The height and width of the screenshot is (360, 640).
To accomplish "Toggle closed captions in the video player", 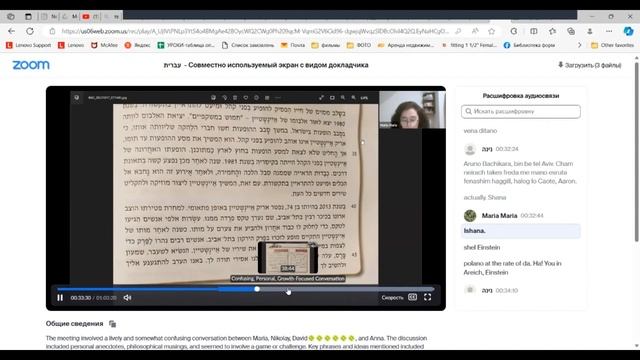I will pyautogui.click(x=413, y=297).
